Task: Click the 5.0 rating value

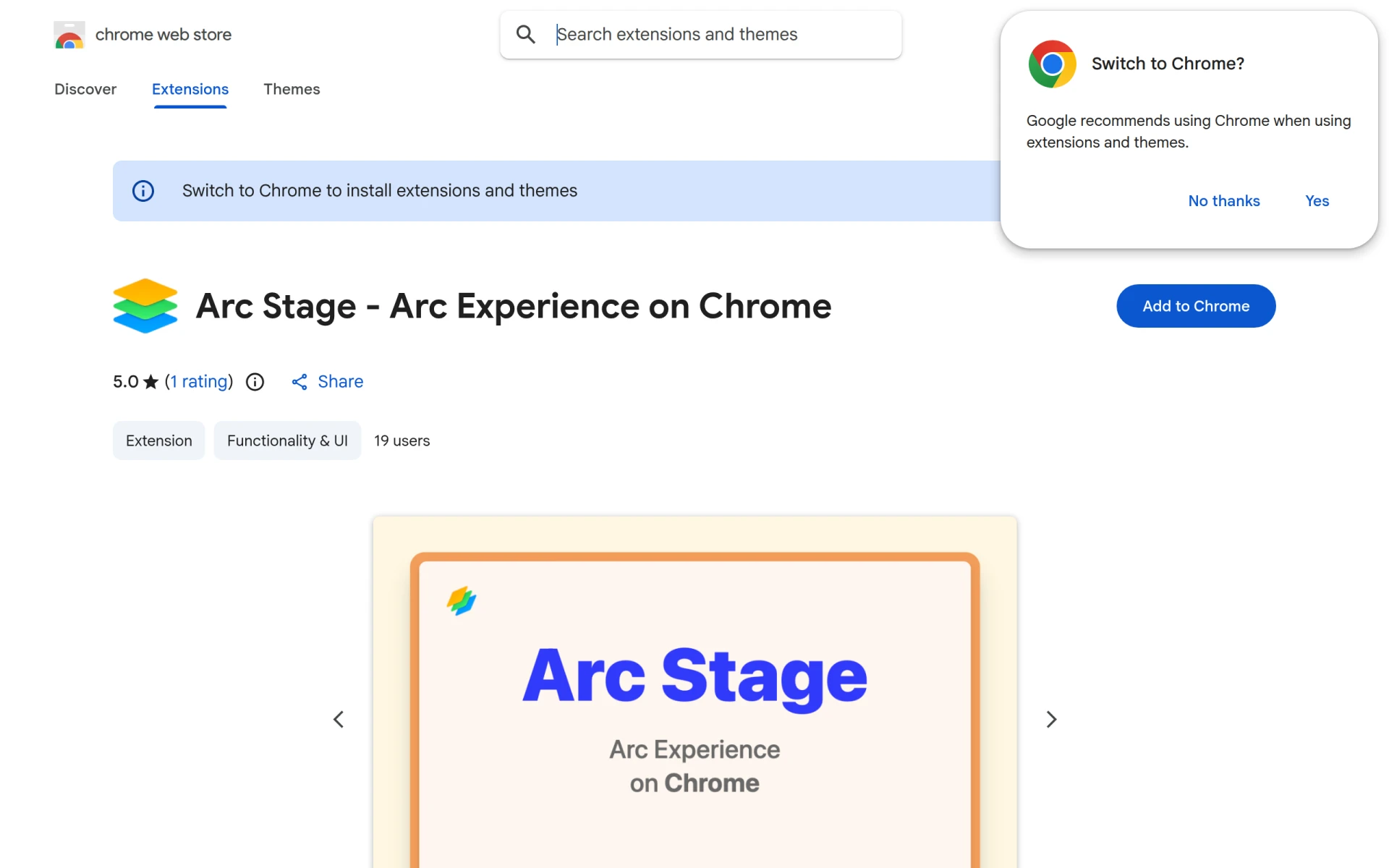Action: (126, 382)
